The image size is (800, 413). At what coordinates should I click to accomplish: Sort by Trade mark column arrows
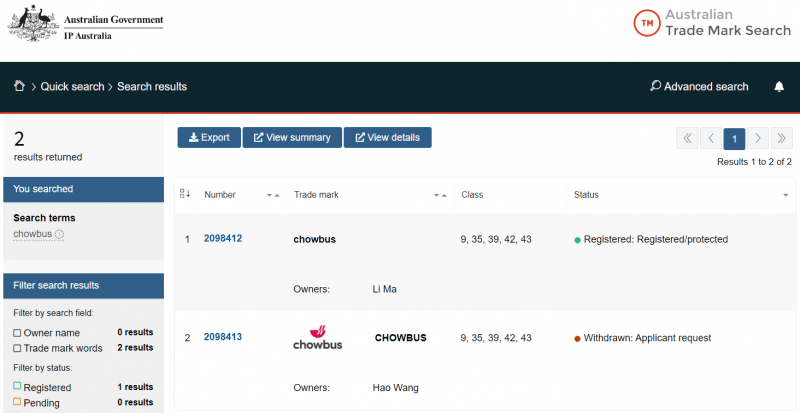point(440,195)
